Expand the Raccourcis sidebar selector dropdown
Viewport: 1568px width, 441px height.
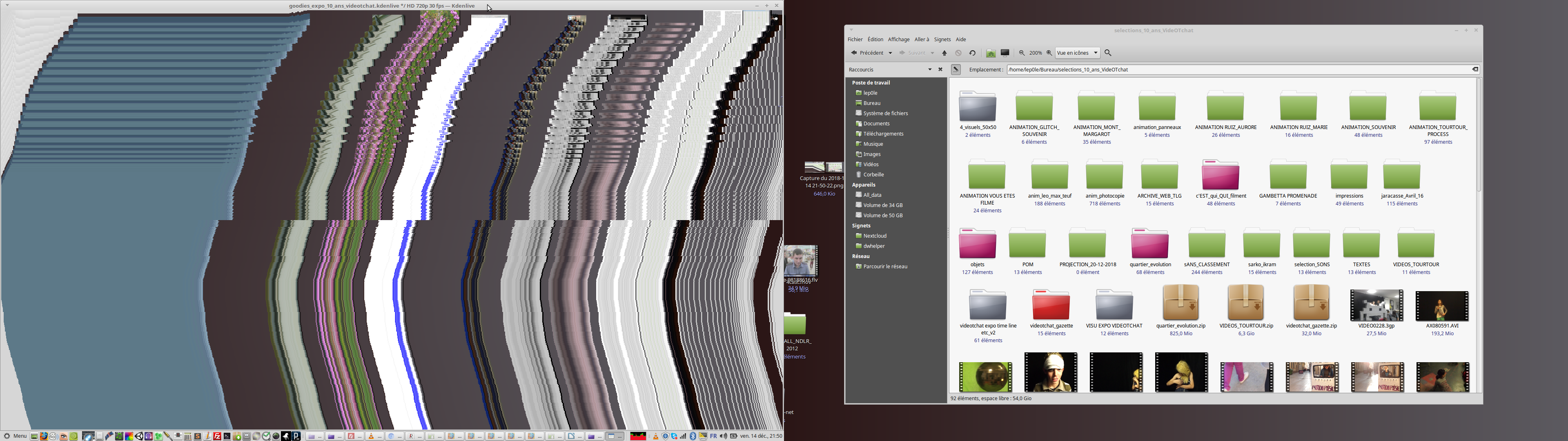(x=929, y=69)
